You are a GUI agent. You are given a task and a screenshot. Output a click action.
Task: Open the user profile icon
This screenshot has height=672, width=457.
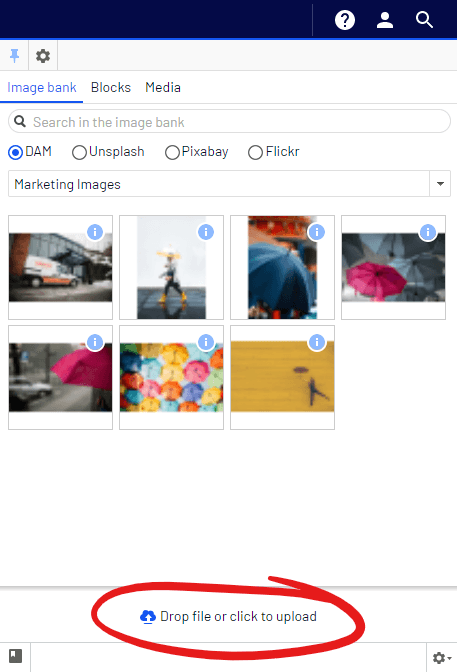click(385, 20)
